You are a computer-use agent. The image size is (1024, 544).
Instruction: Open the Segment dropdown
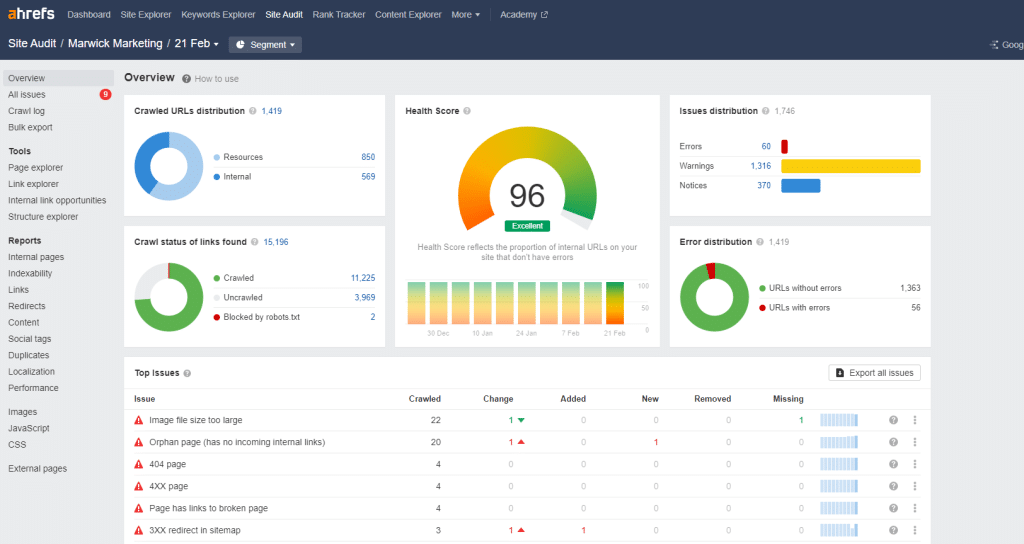(265, 44)
